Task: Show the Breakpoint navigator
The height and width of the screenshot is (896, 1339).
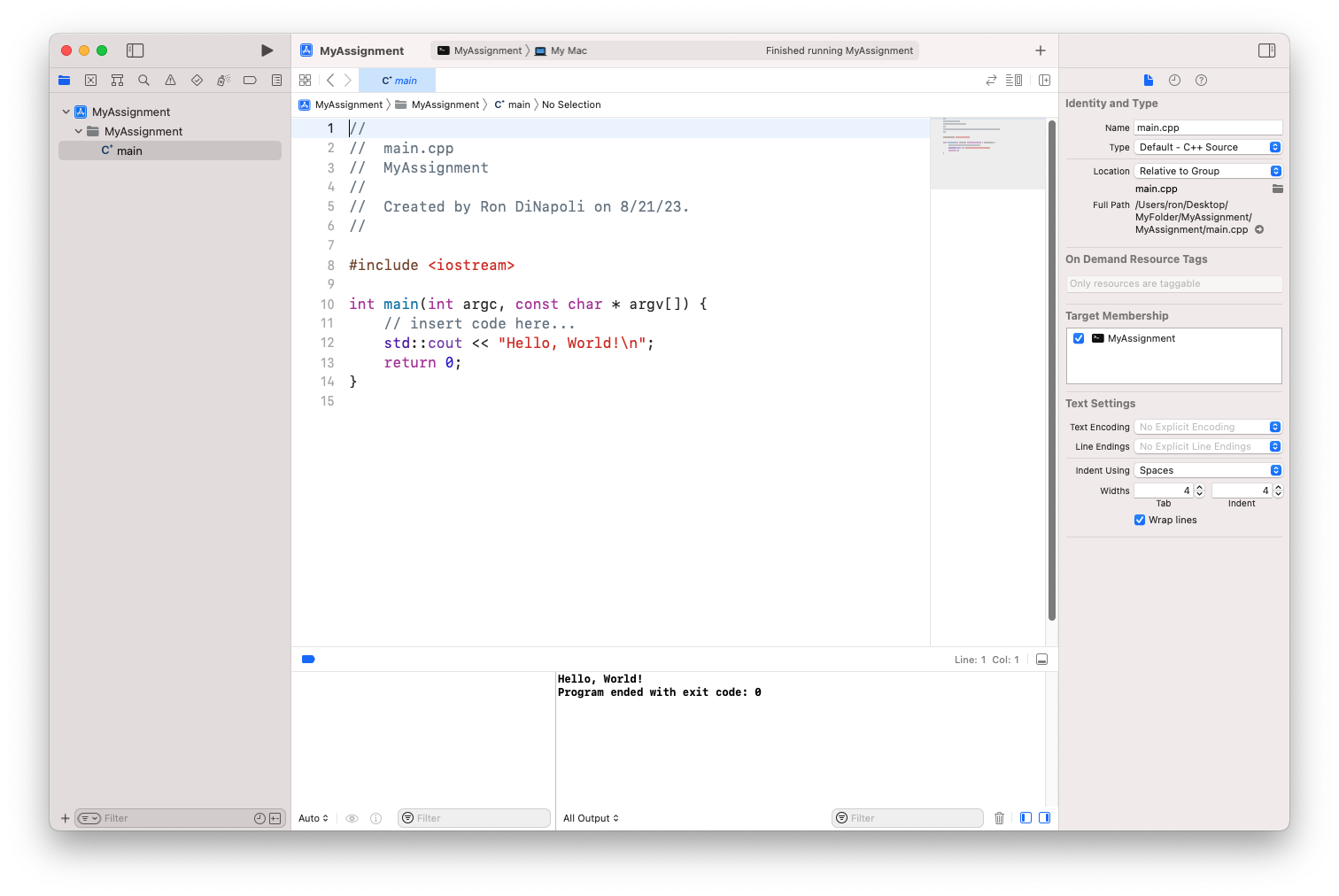Action: click(250, 81)
